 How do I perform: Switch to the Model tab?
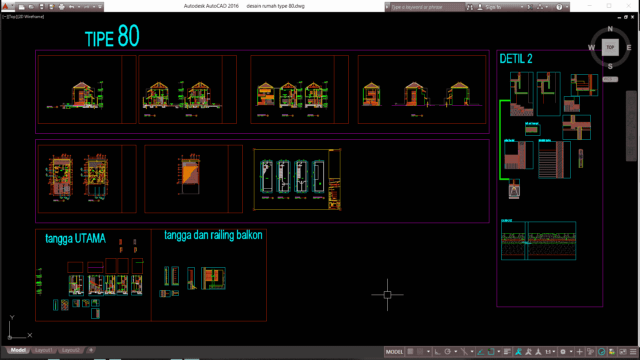coord(18,350)
